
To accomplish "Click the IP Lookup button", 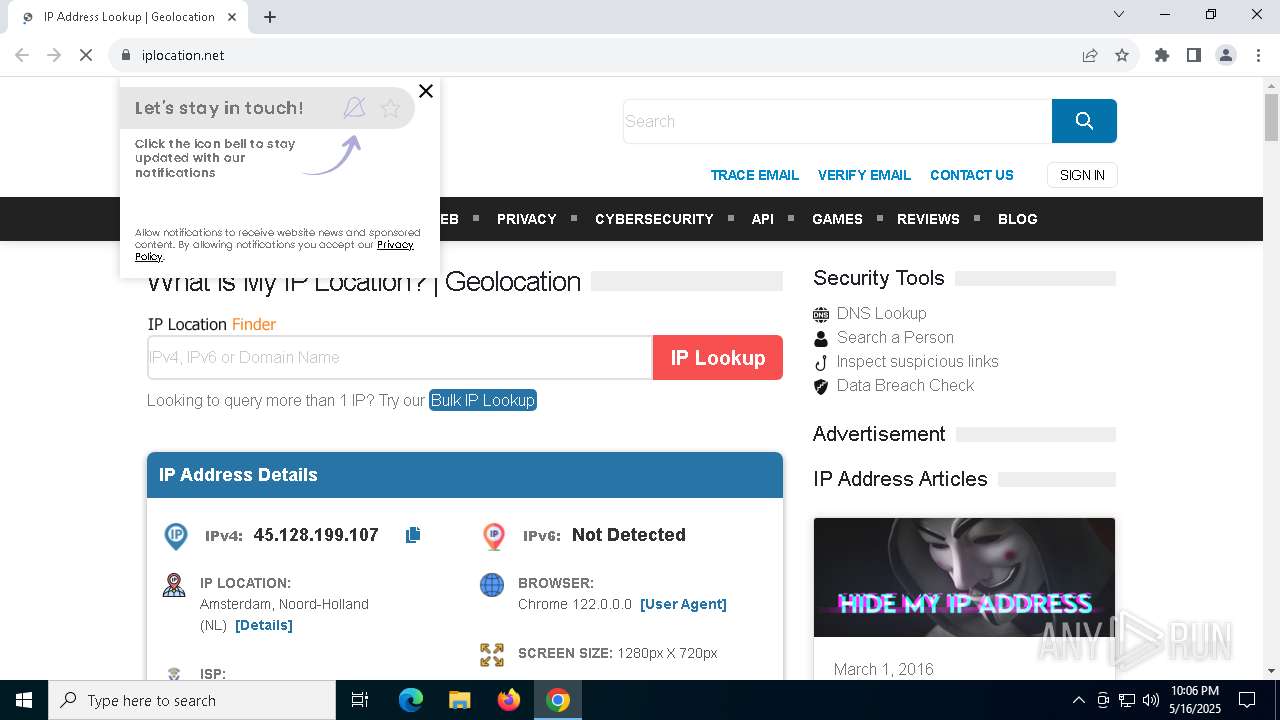I will tap(718, 357).
